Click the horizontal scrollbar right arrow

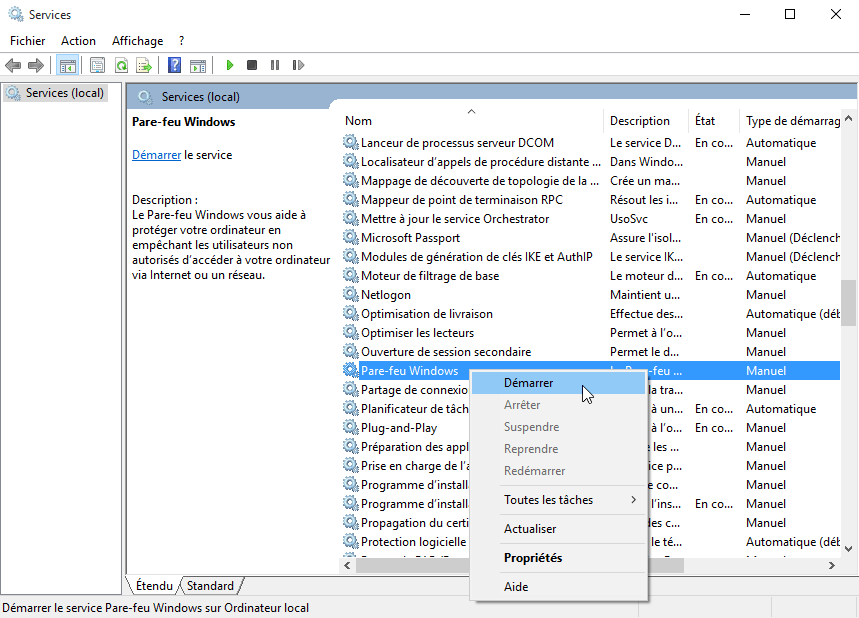832,565
